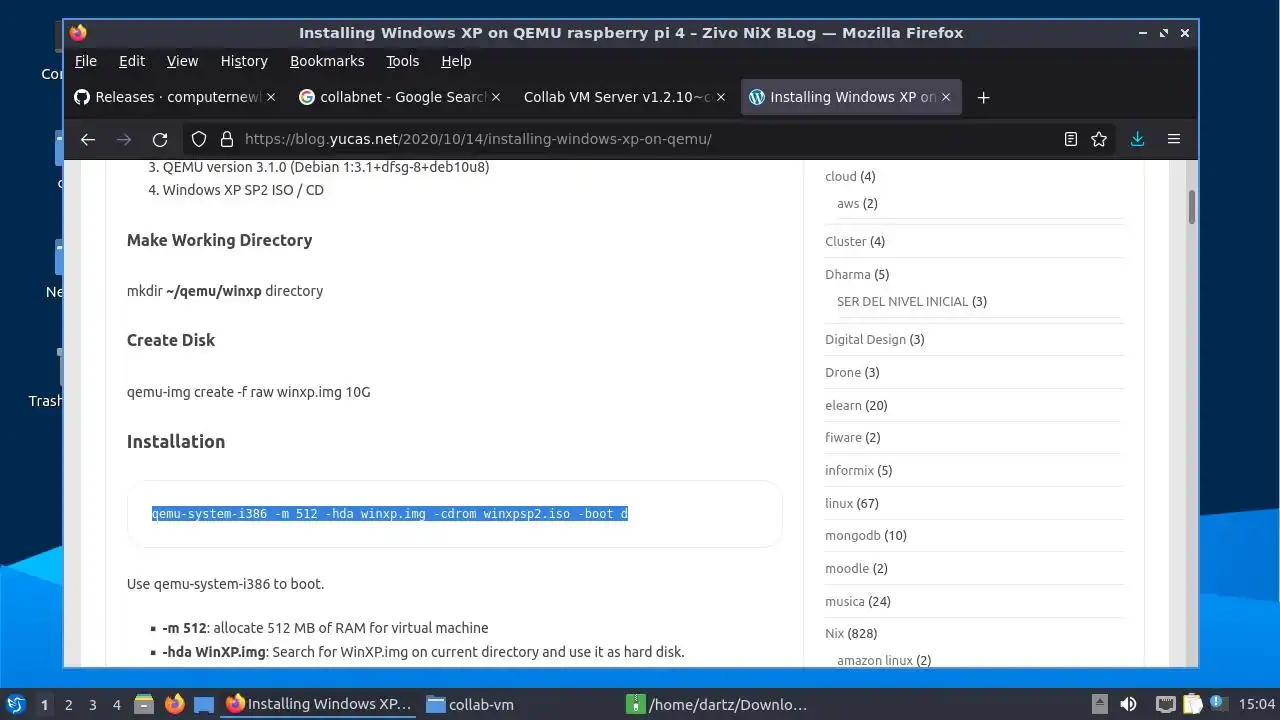Open the elearn category link

point(843,405)
